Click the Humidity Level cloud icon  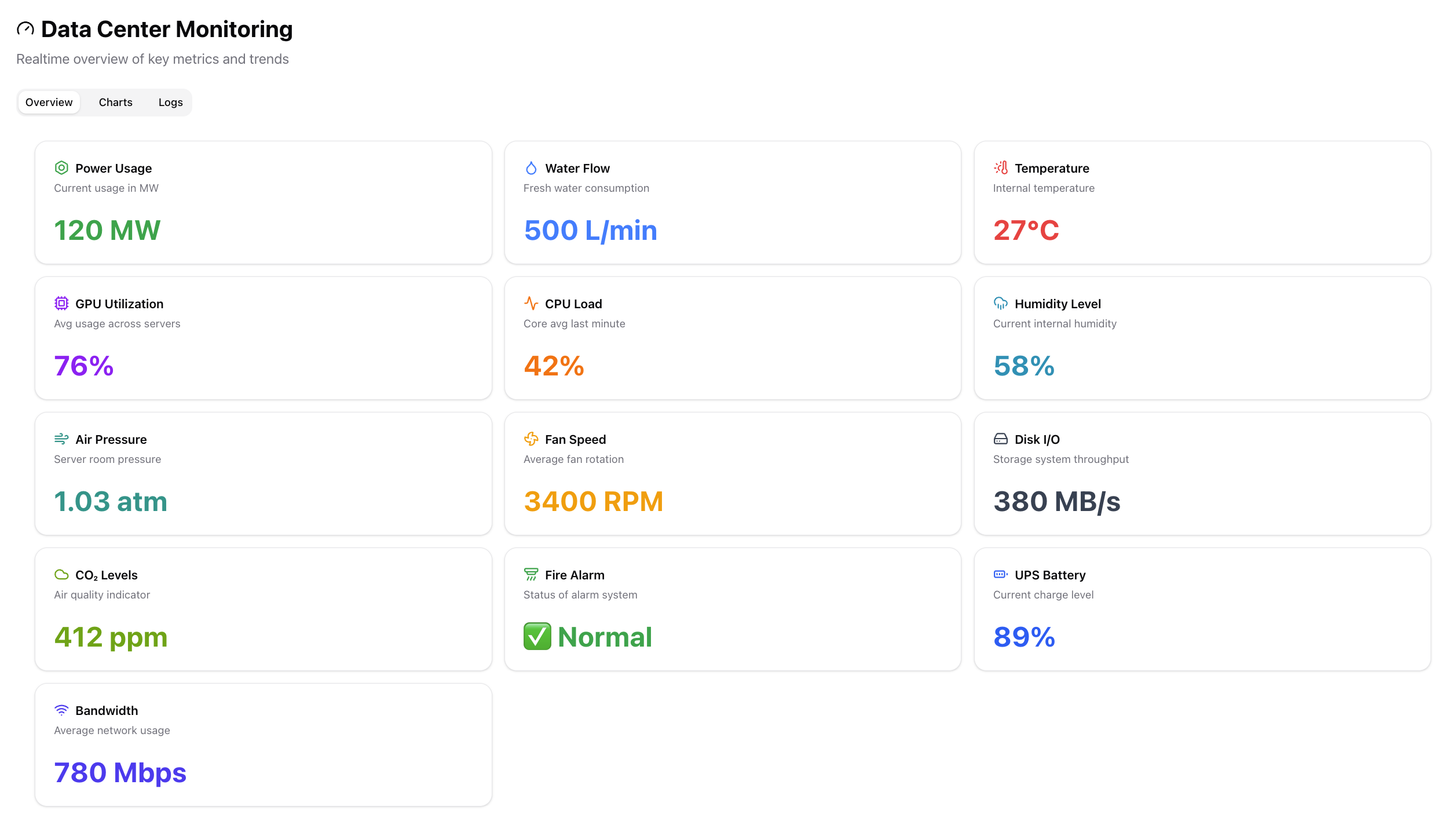[1000, 304]
